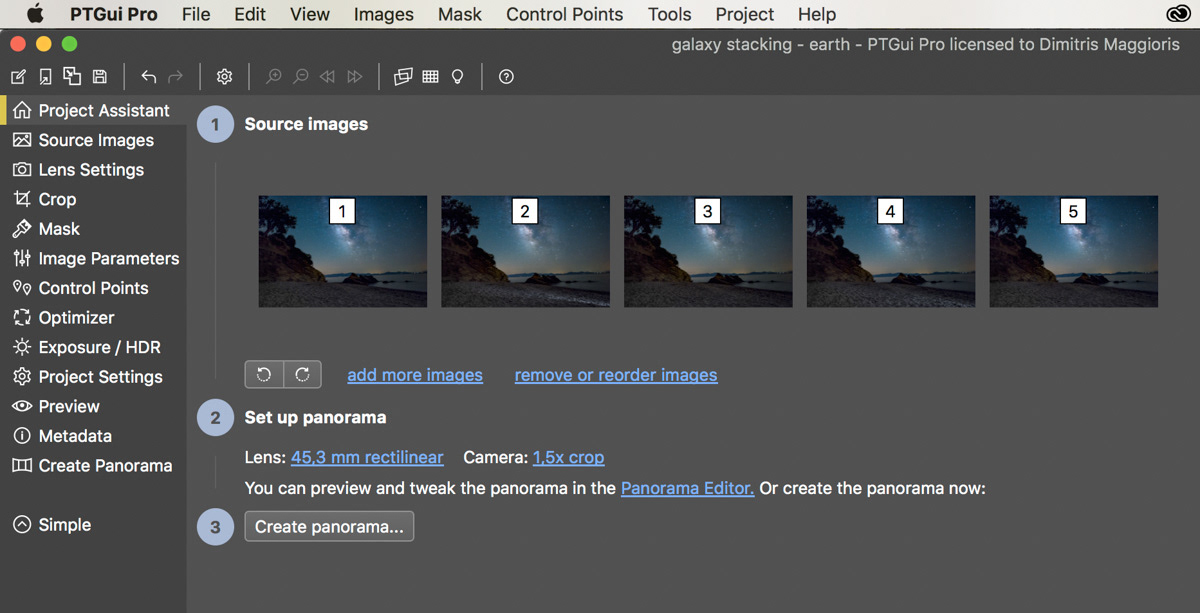Viewport: 1200px width, 613px height.
Task: Click the zoom out magnifier icon
Action: (300, 77)
